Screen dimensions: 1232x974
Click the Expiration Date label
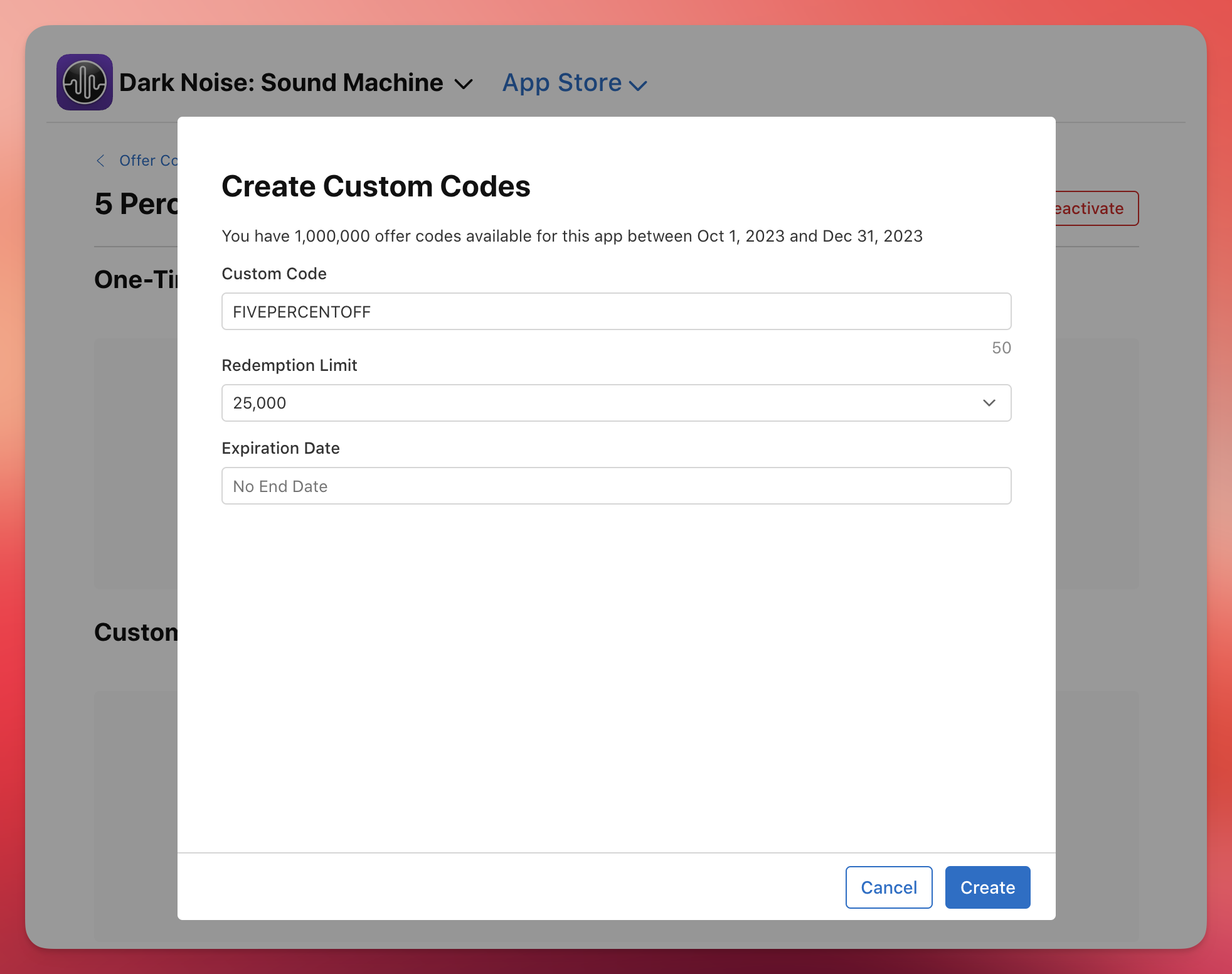tap(280, 448)
